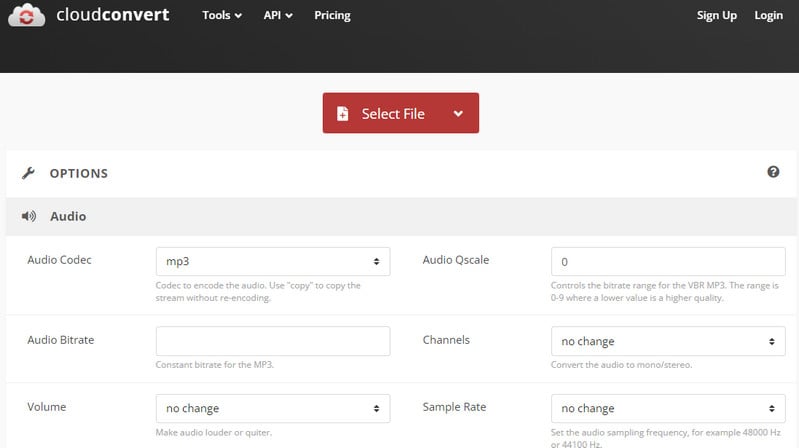Open the Tools menu

[x=222, y=15]
